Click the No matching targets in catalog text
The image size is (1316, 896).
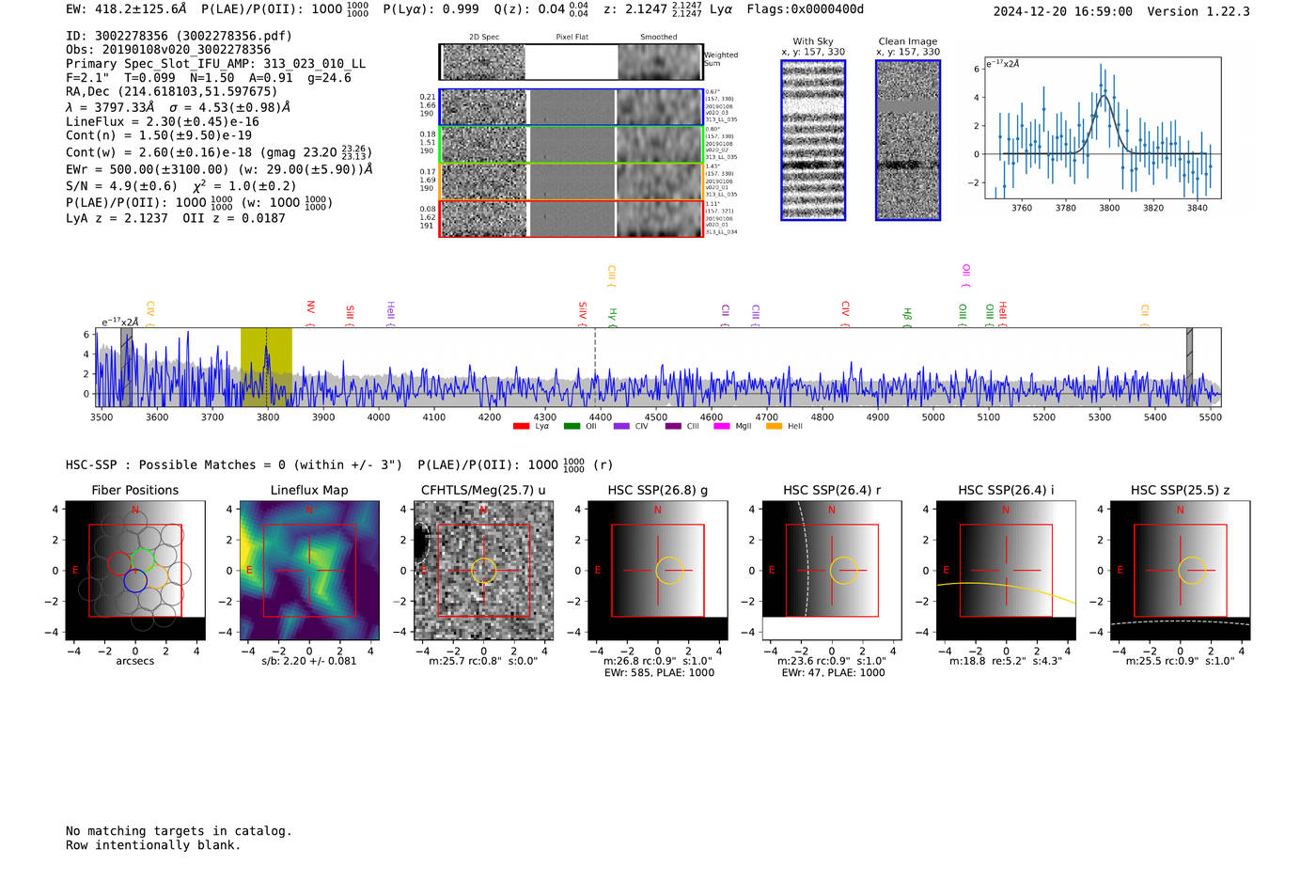click(x=179, y=831)
